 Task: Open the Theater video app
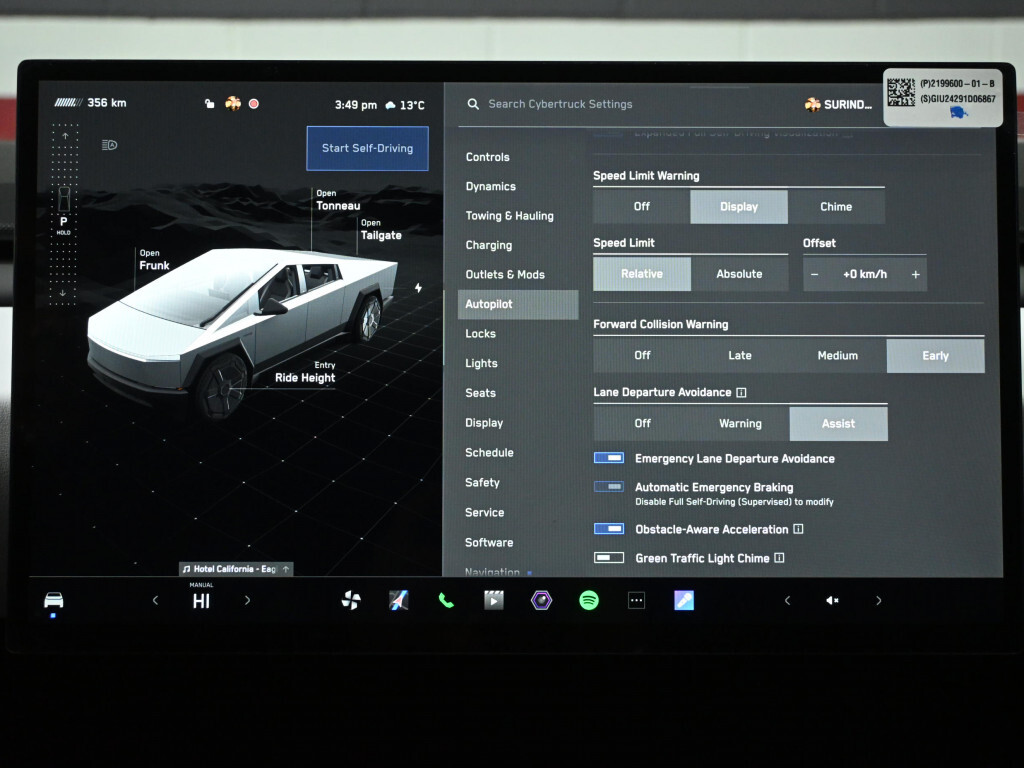click(x=493, y=600)
